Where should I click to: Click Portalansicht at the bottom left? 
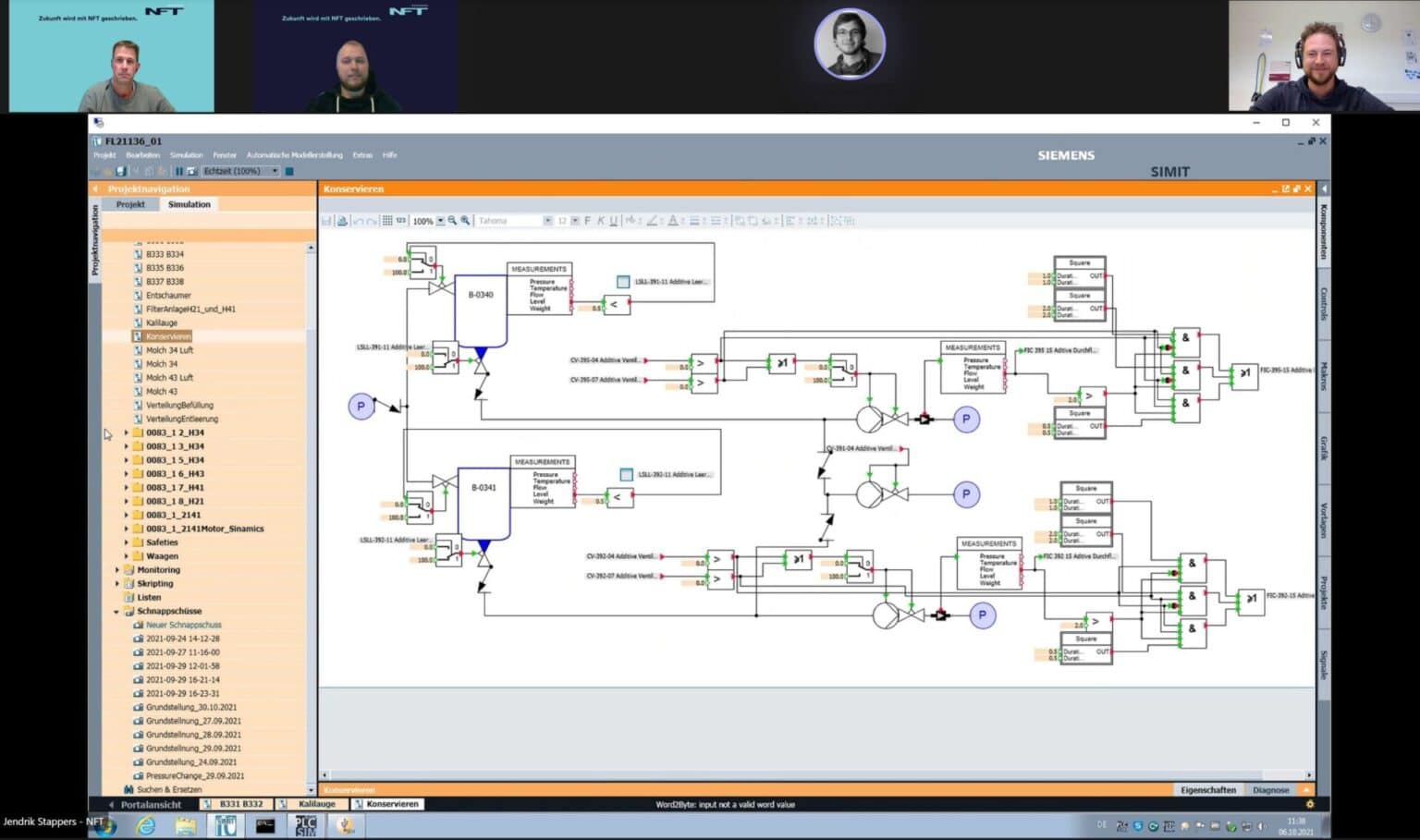coord(150,804)
